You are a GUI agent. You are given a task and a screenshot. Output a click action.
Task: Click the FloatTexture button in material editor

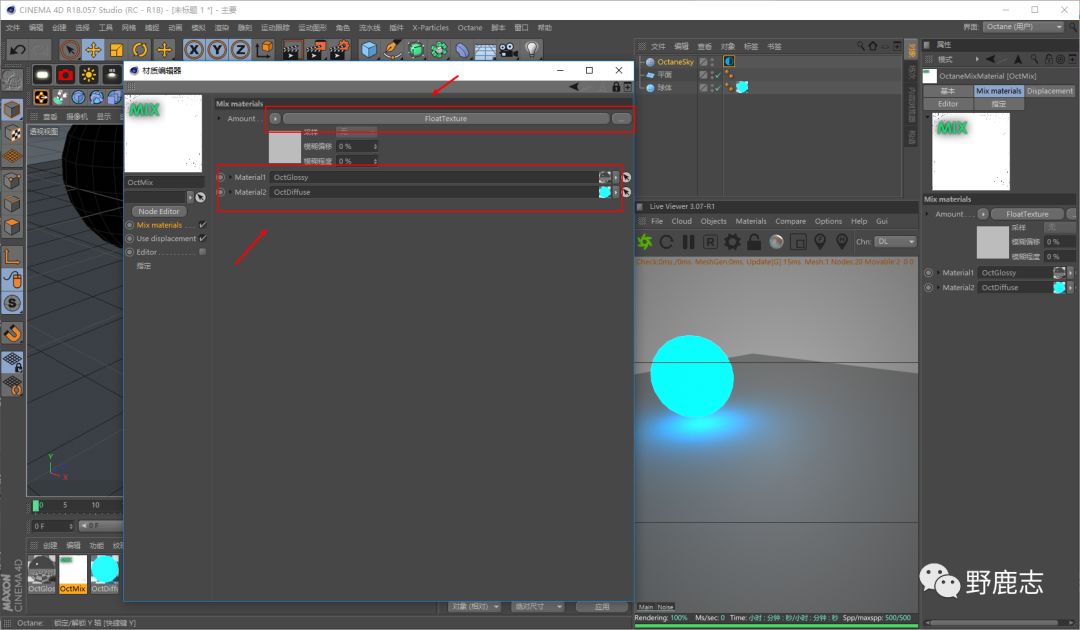[x=445, y=119]
